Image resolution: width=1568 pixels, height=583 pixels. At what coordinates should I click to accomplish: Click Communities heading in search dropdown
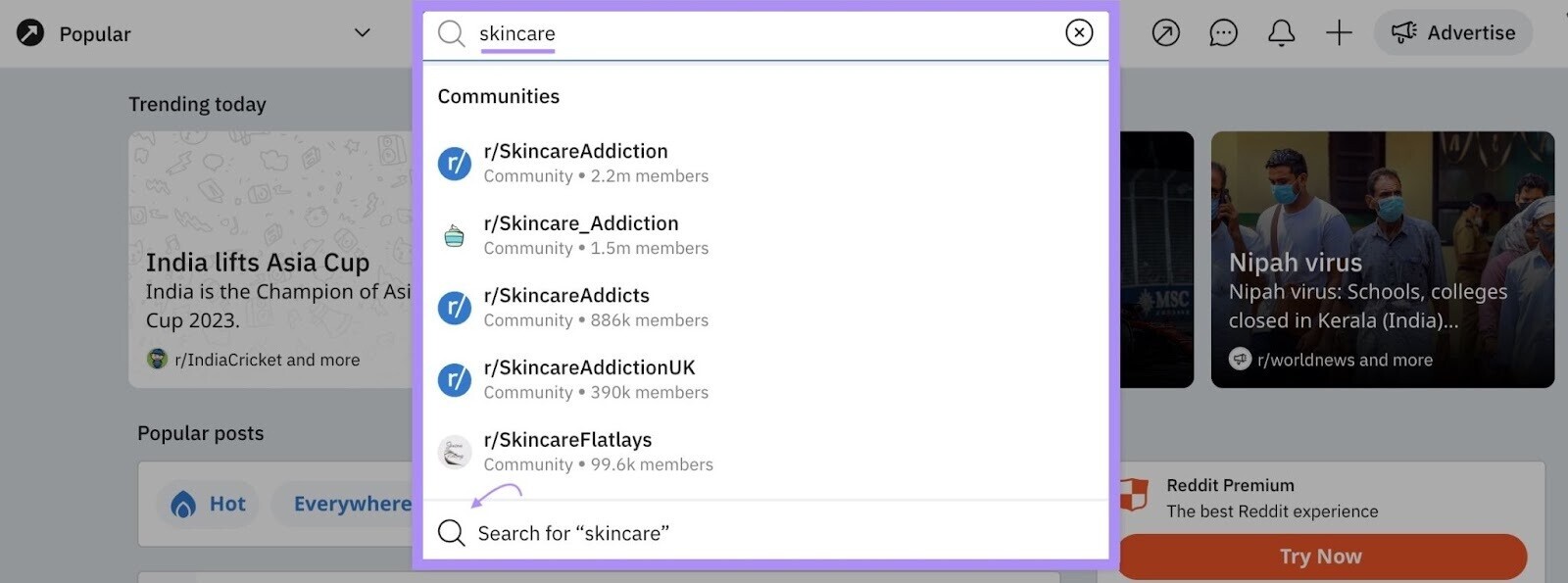click(x=498, y=96)
